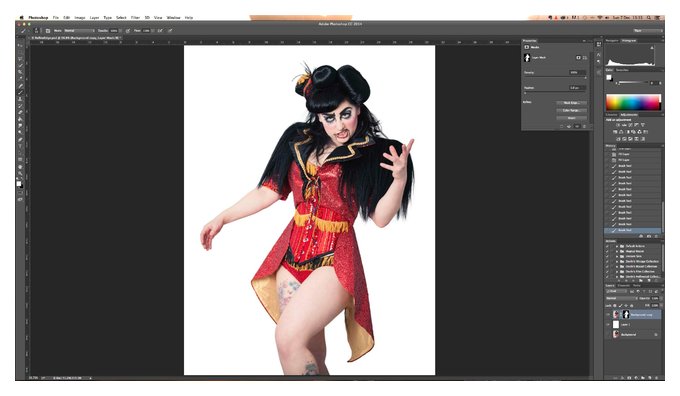Open the layer Opacity dropdown
This screenshot has width=680, height=396.
coord(661,298)
